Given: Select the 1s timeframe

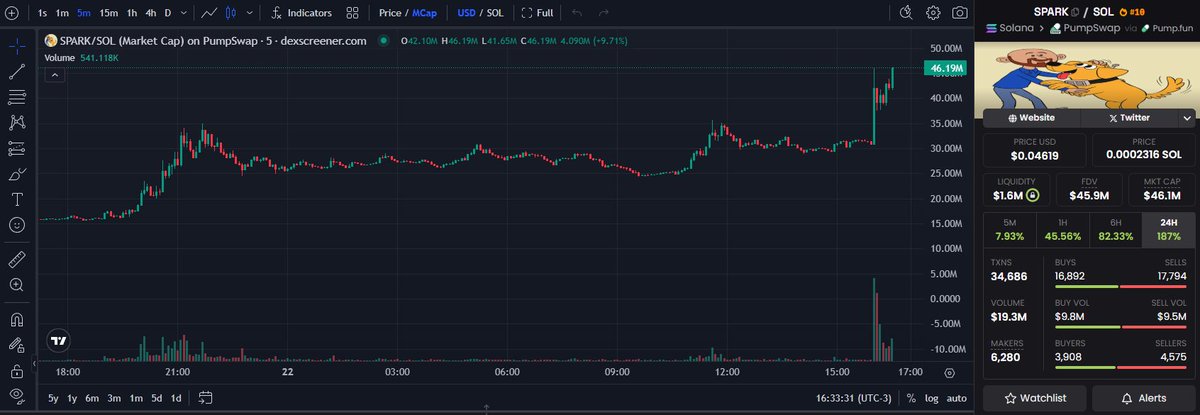Looking at the screenshot, I should click(42, 13).
